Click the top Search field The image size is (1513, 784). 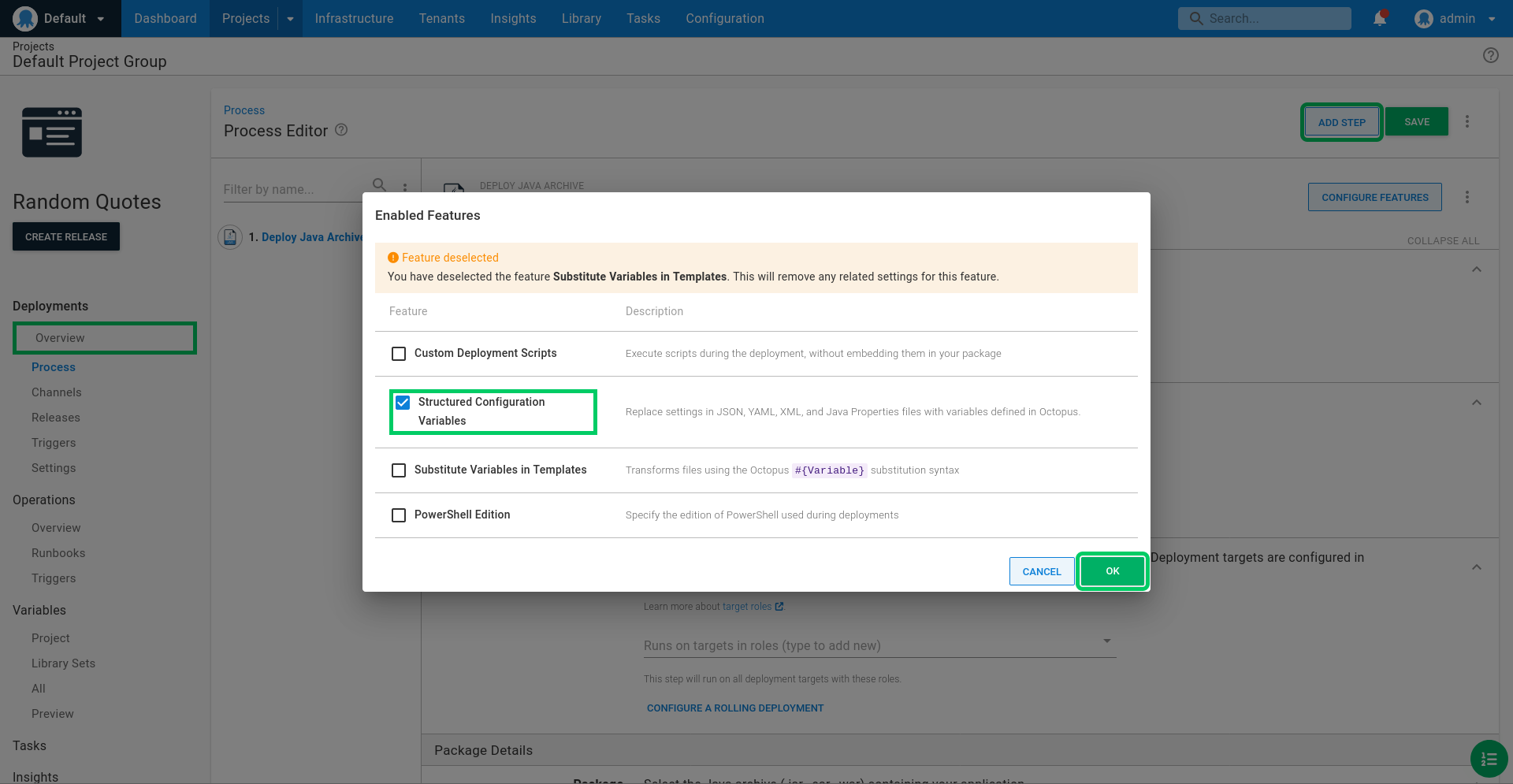[1264, 18]
